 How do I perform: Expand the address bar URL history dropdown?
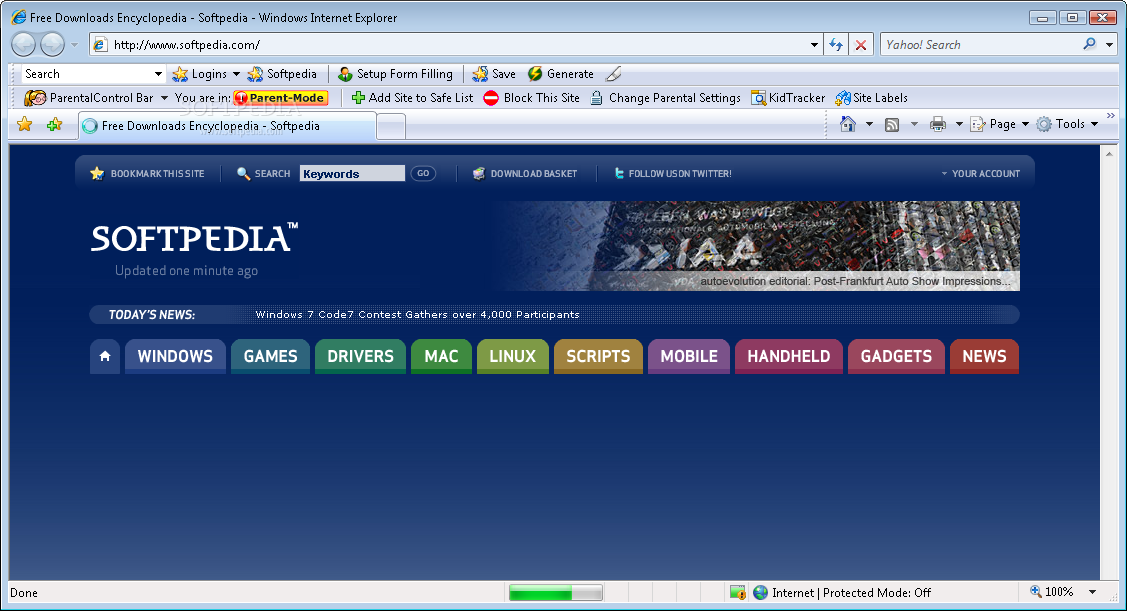(814, 45)
